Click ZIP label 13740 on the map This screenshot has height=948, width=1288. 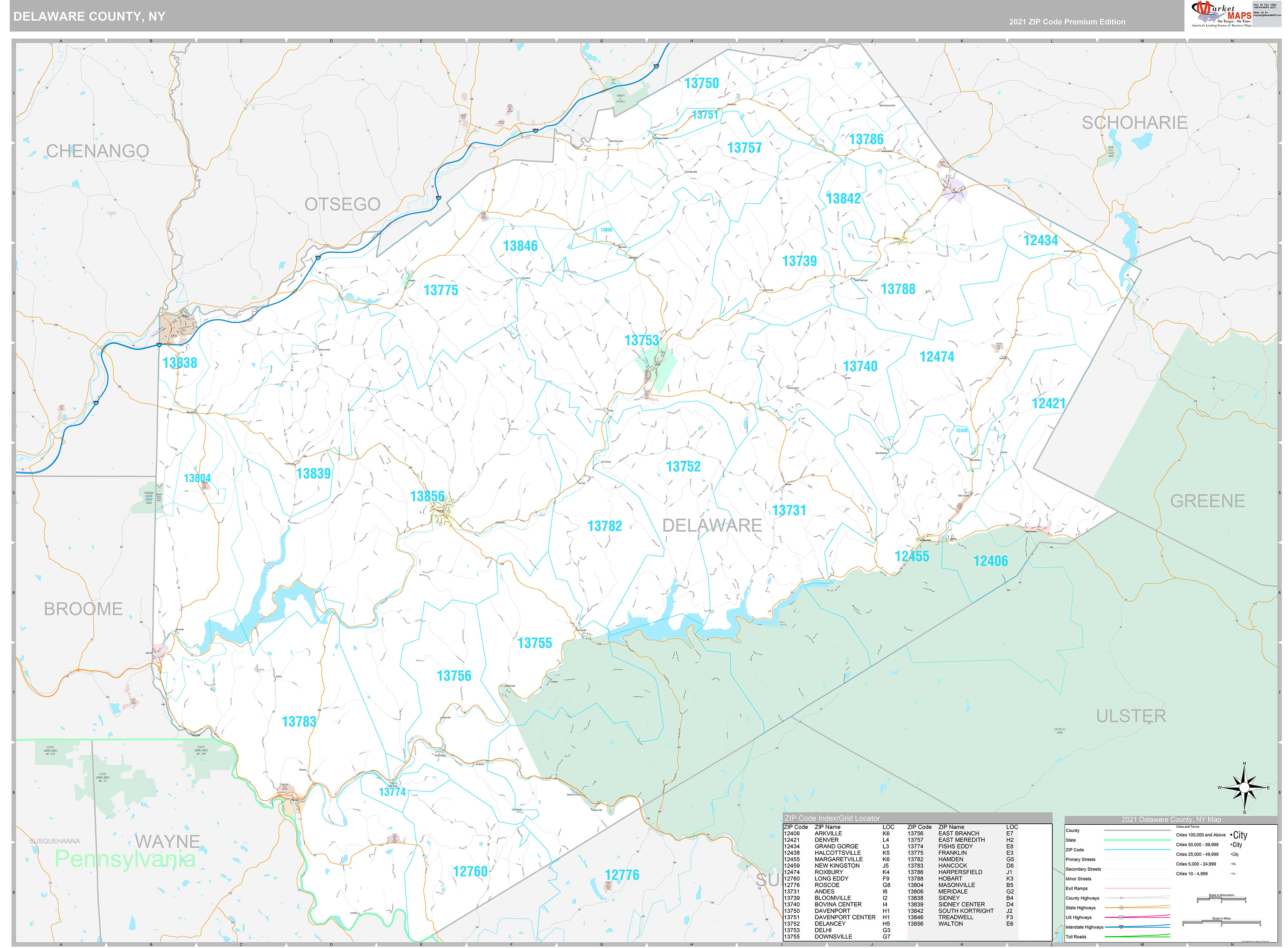[860, 366]
